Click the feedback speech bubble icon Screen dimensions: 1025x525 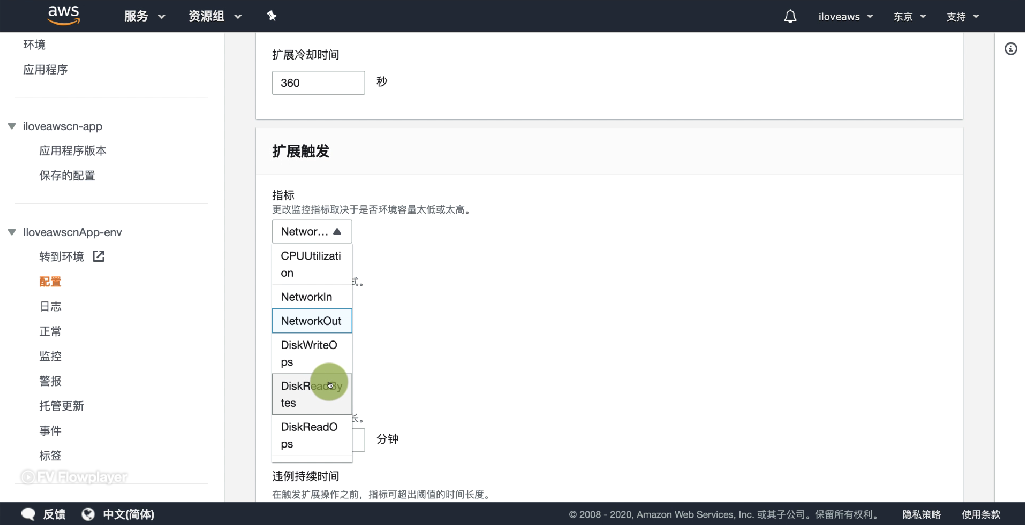tap(28, 514)
